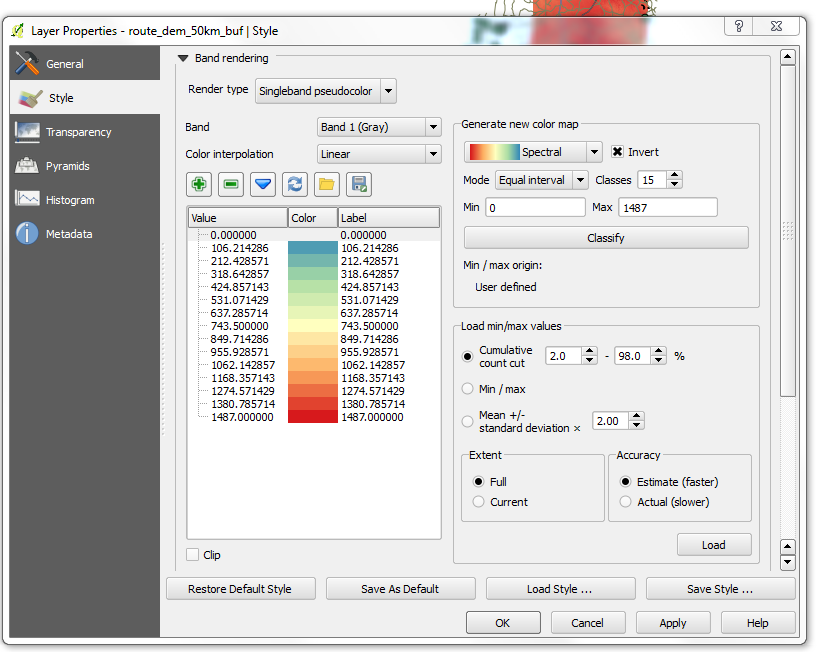Viewport: 825px width, 652px height.
Task: Click the red color swatch for 1487.000000
Action: [313, 417]
